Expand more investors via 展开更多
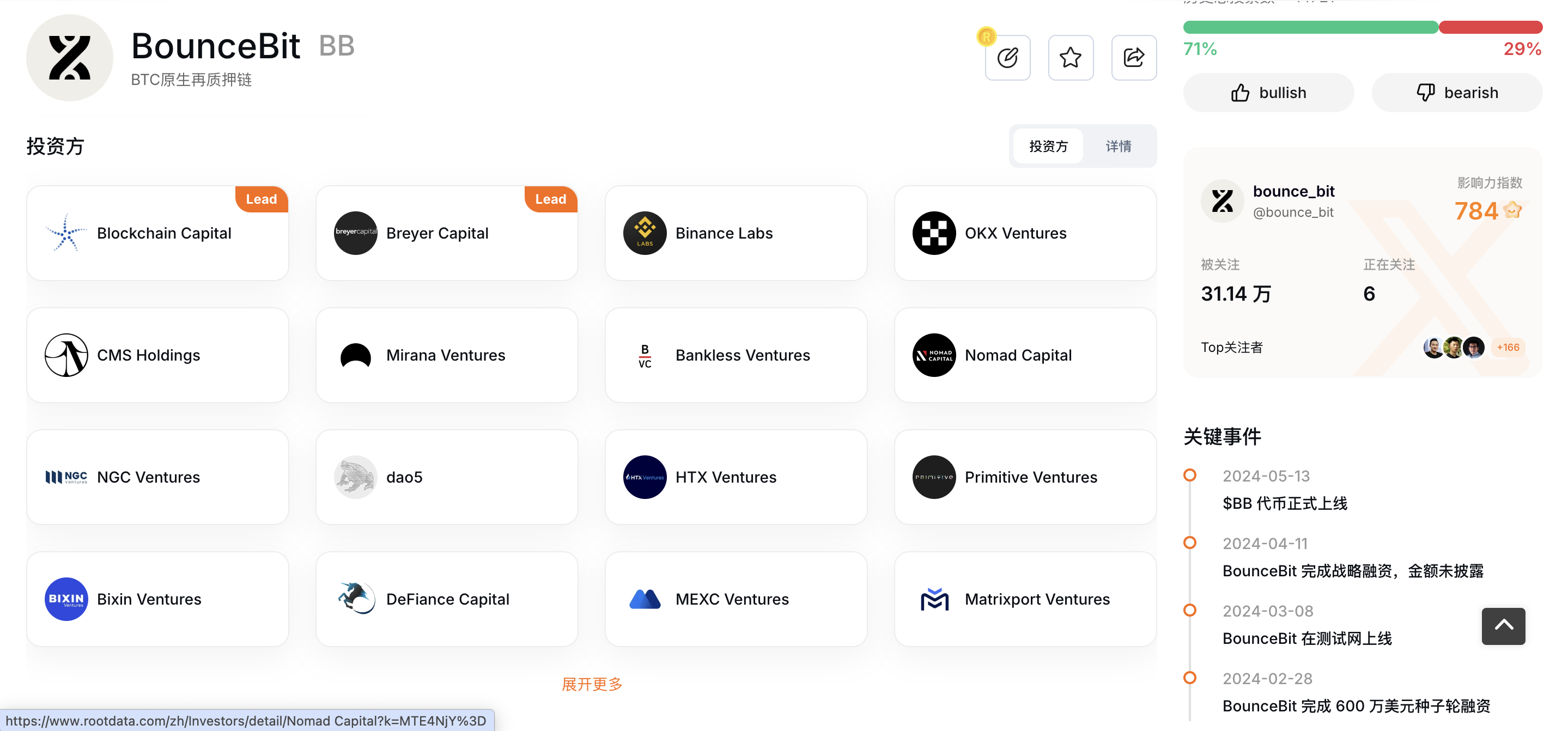Viewport: 1568px width, 731px height. click(x=592, y=684)
